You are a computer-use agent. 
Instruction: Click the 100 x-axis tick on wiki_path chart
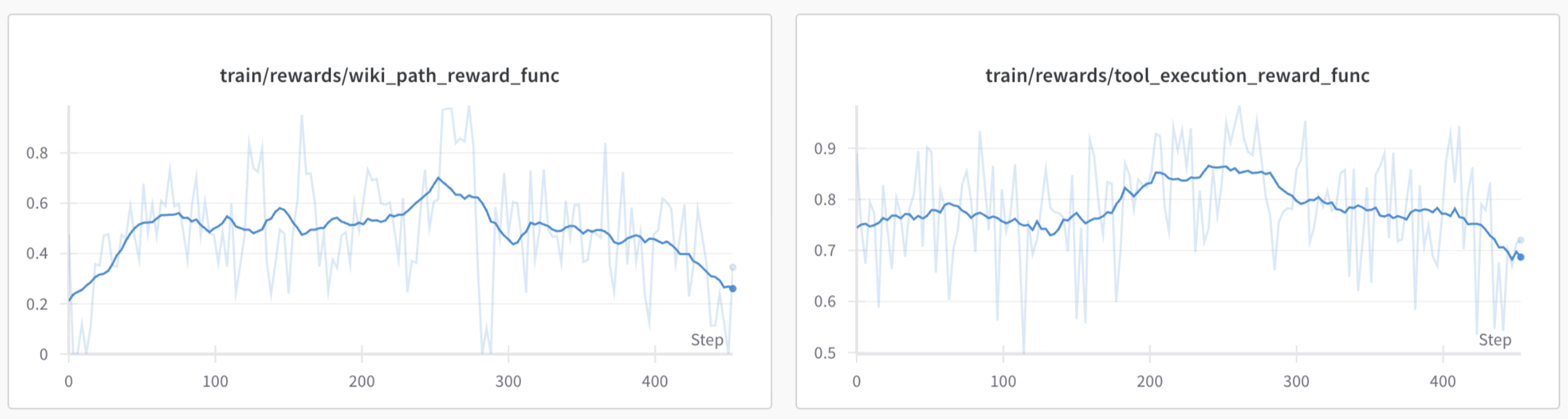click(x=215, y=382)
